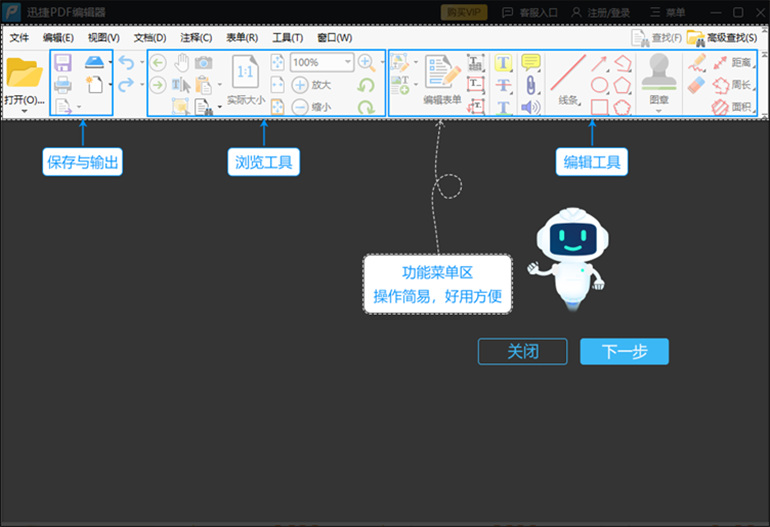Click the Undo arrow icon
This screenshot has width=770, height=527.
click(x=127, y=62)
